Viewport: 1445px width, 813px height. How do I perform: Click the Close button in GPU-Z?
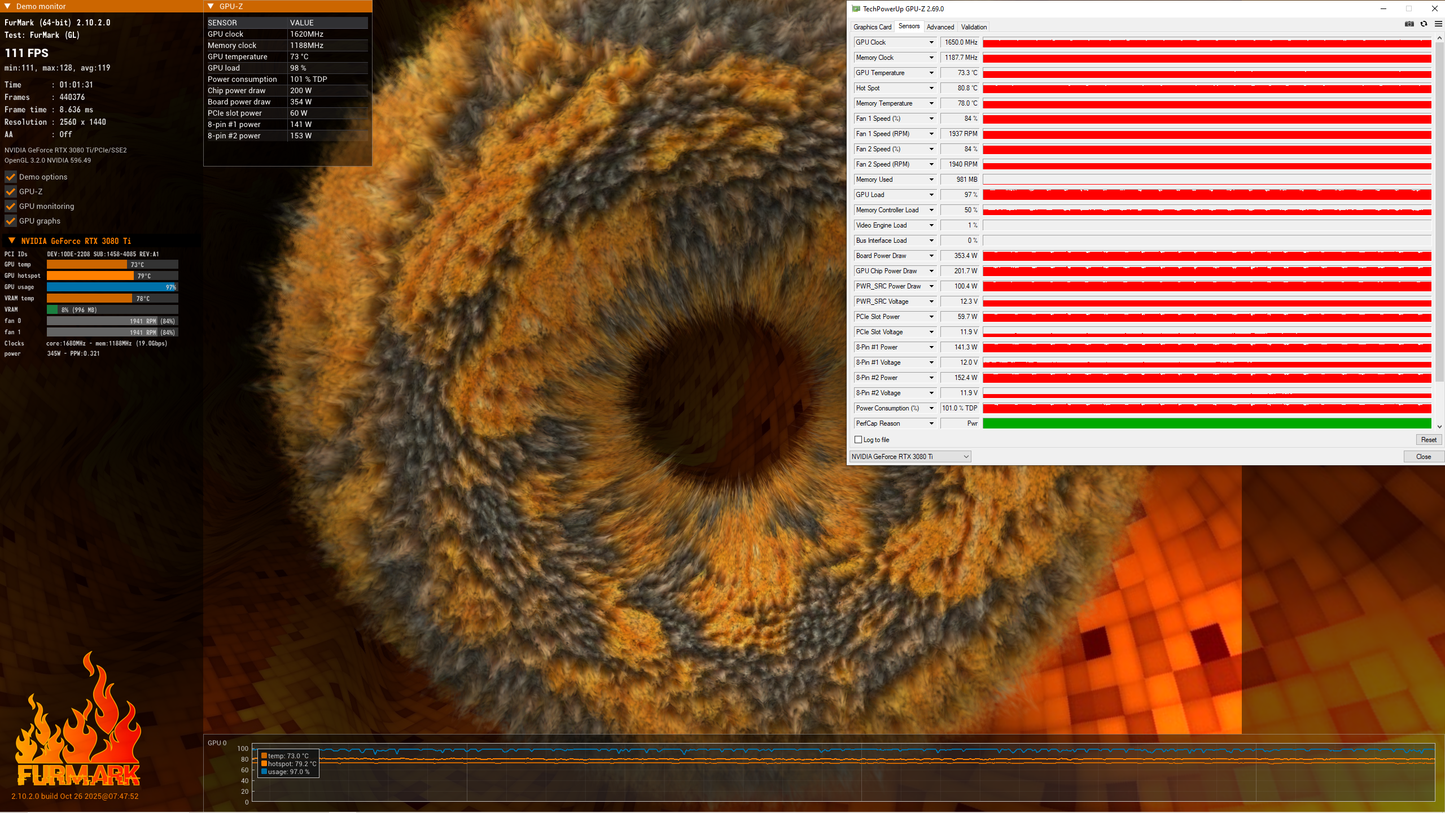pyautogui.click(x=1423, y=456)
